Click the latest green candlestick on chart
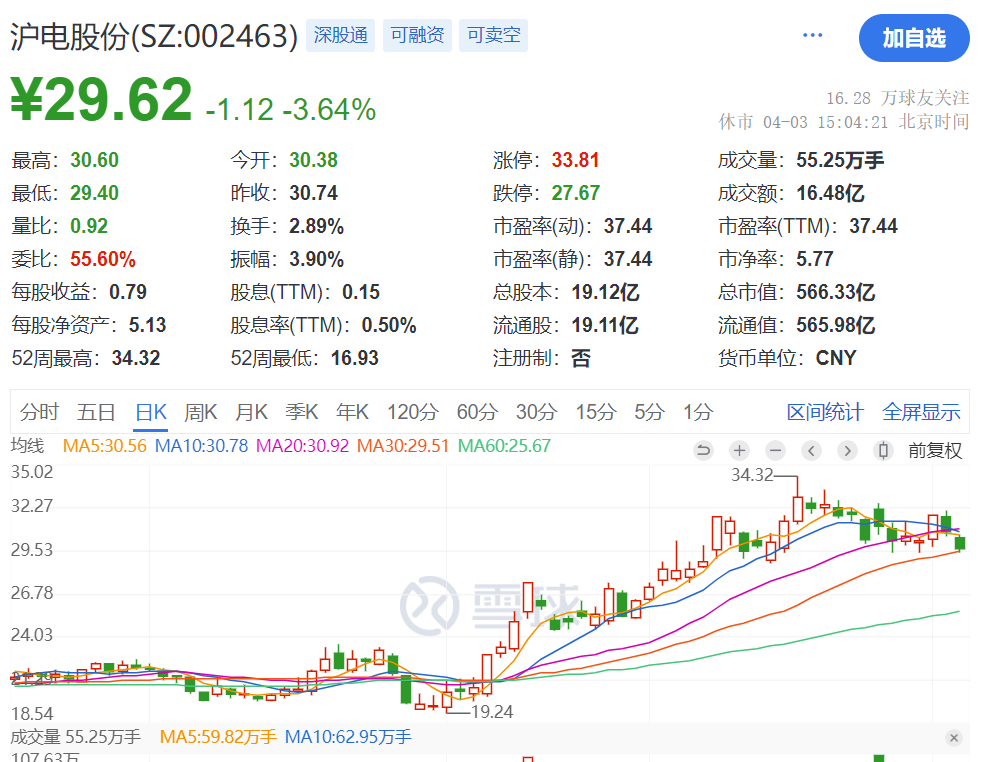 (x=960, y=542)
